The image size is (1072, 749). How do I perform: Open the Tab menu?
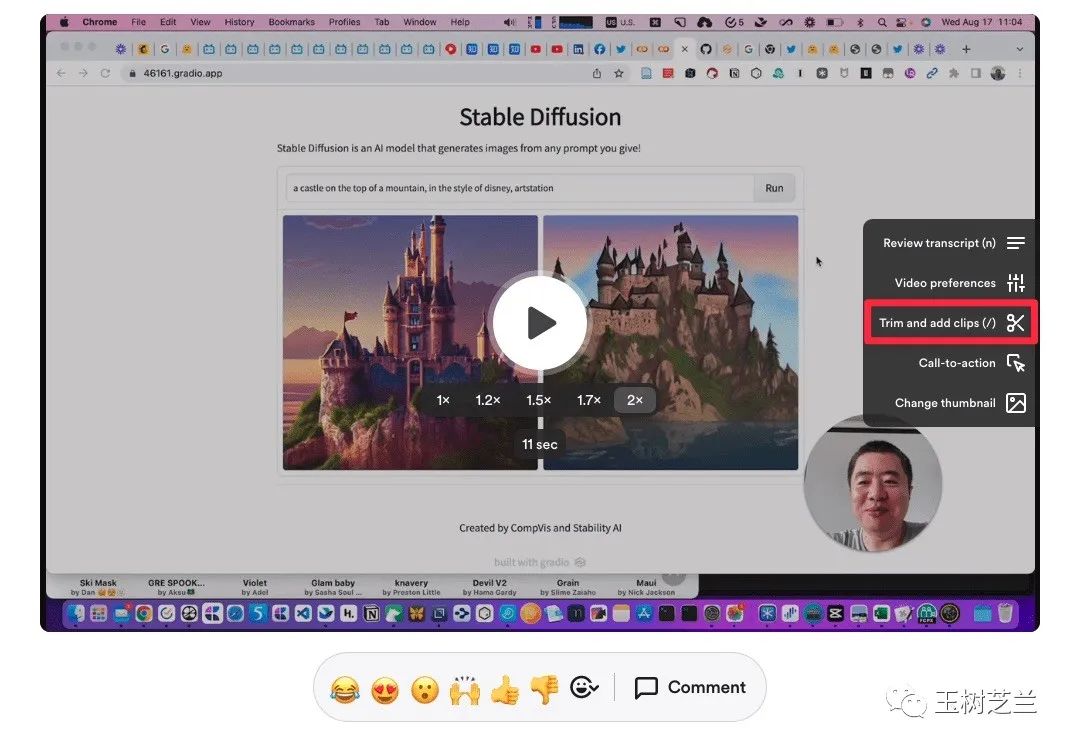(x=381, y=22)
